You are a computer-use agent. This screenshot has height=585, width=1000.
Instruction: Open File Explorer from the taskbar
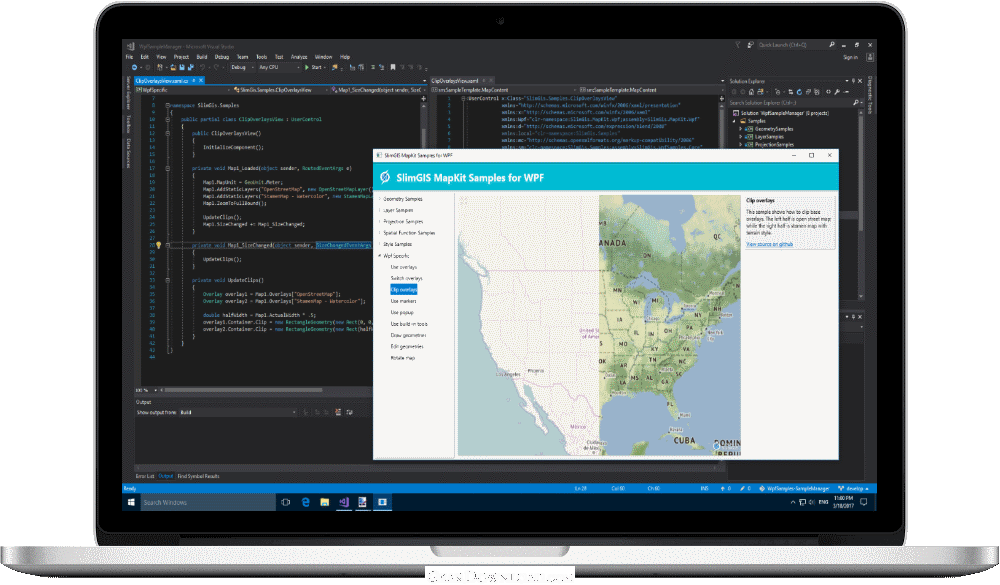pos(325,502)
